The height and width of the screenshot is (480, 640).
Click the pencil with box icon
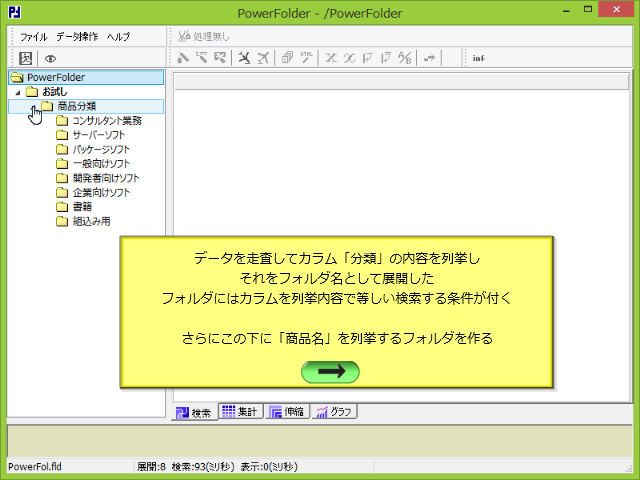click(x=220, y=58)
